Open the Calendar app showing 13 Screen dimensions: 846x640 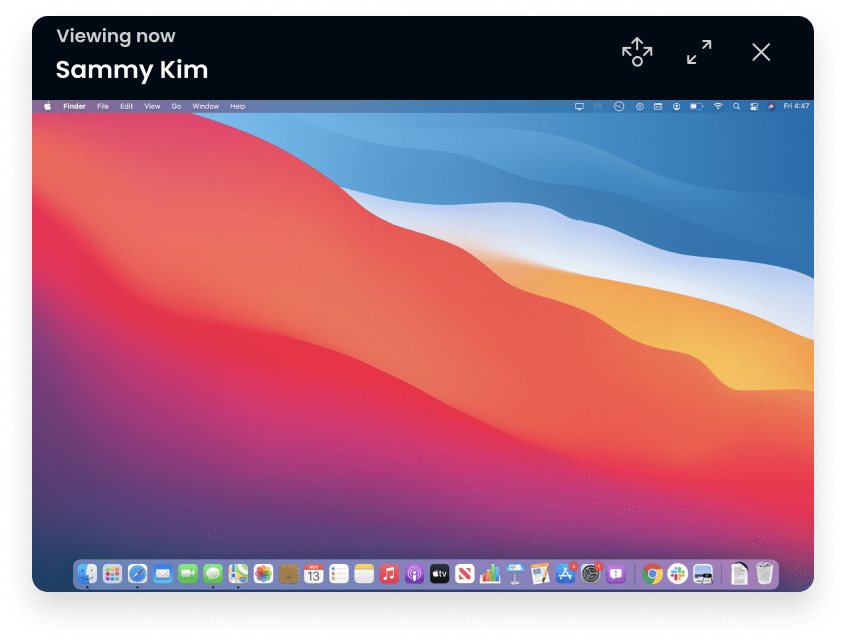click(313, 574)
